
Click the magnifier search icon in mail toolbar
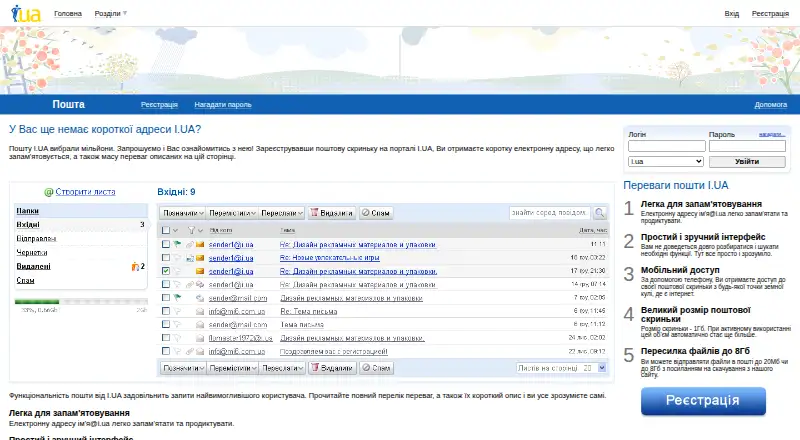[x=599, y=213]
